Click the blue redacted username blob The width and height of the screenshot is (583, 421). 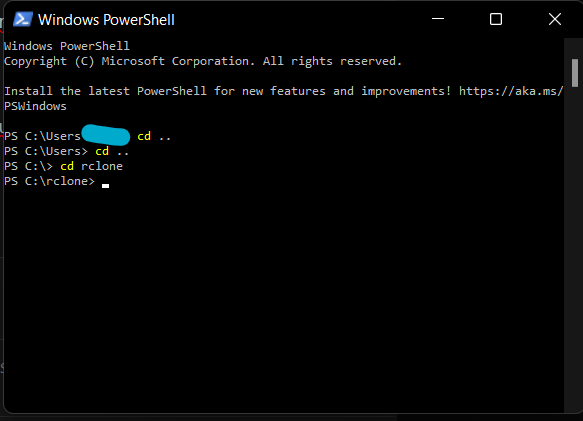coord(106,135)
